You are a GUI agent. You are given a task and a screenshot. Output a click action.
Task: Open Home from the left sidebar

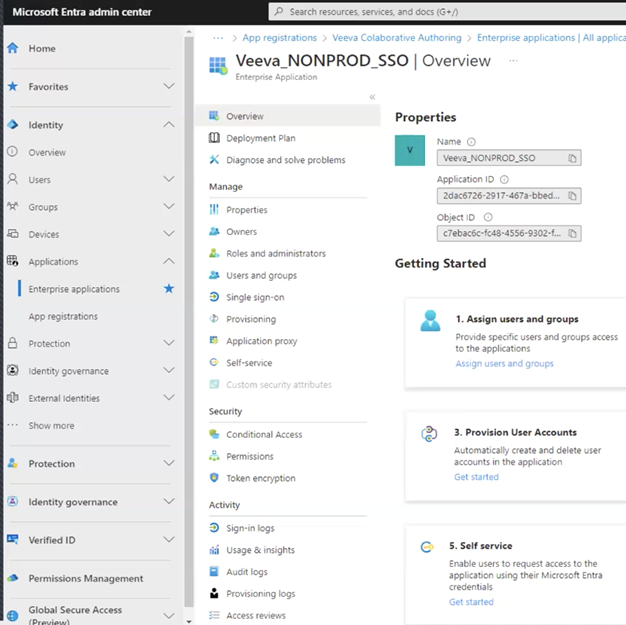click(42, 48)
